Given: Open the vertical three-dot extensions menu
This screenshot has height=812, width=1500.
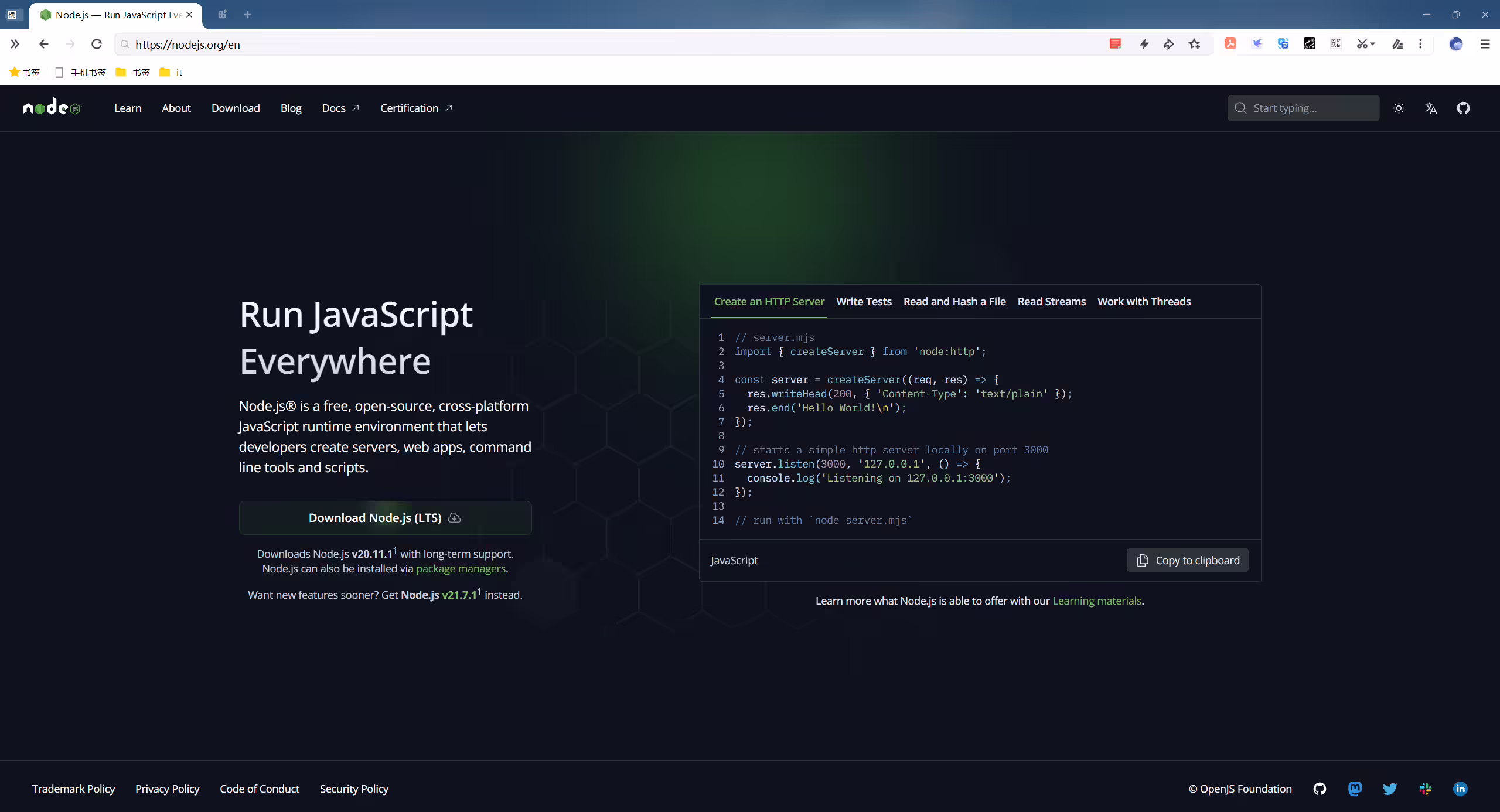Looking at the screenshot, I should click(1420, 44).
